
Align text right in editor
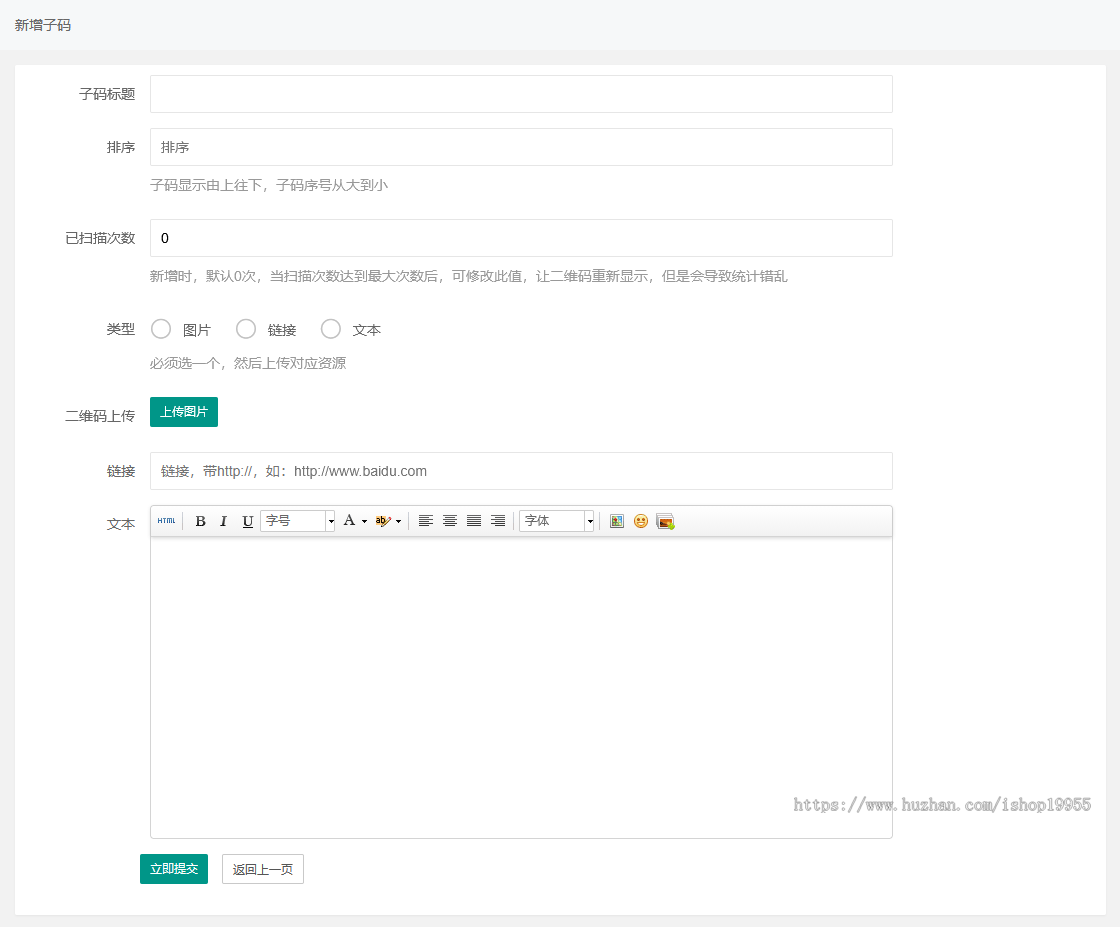point(498,521)
